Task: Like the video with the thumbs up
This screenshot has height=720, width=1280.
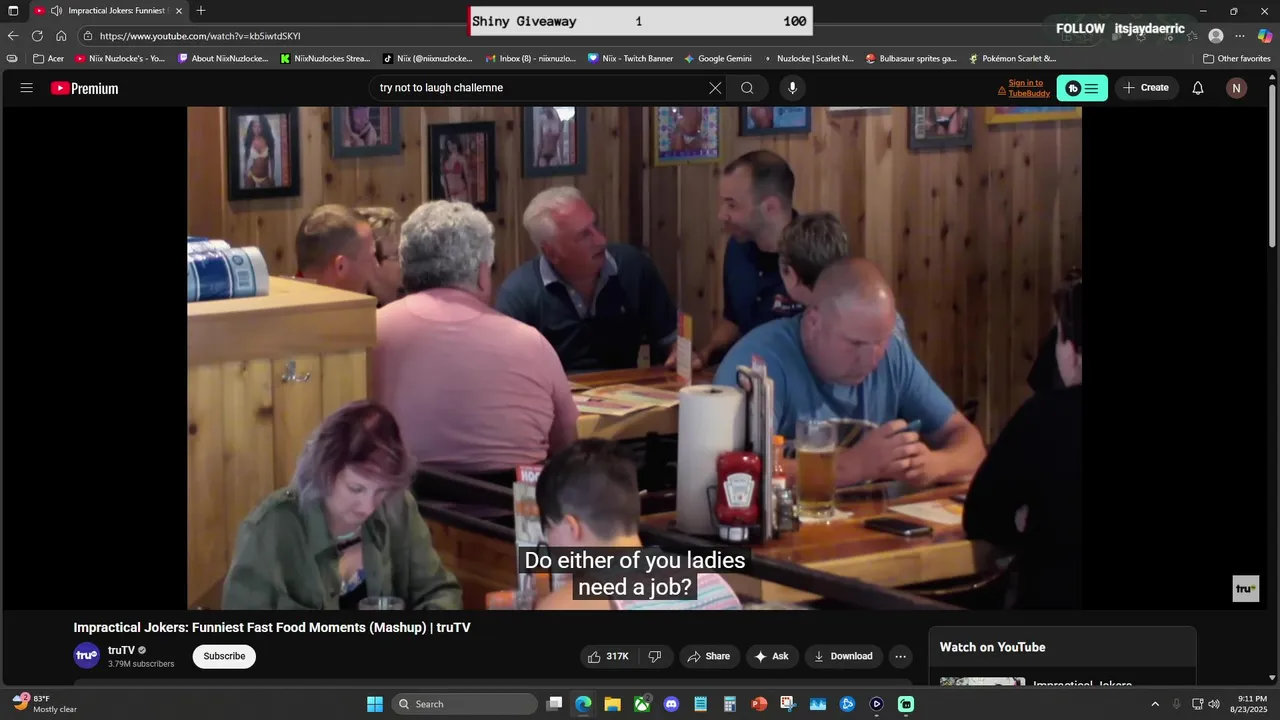Action: click(608, 656)
